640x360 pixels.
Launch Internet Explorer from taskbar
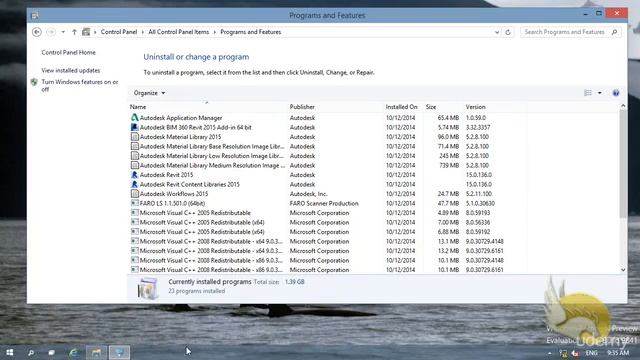[x=73, y=352]
